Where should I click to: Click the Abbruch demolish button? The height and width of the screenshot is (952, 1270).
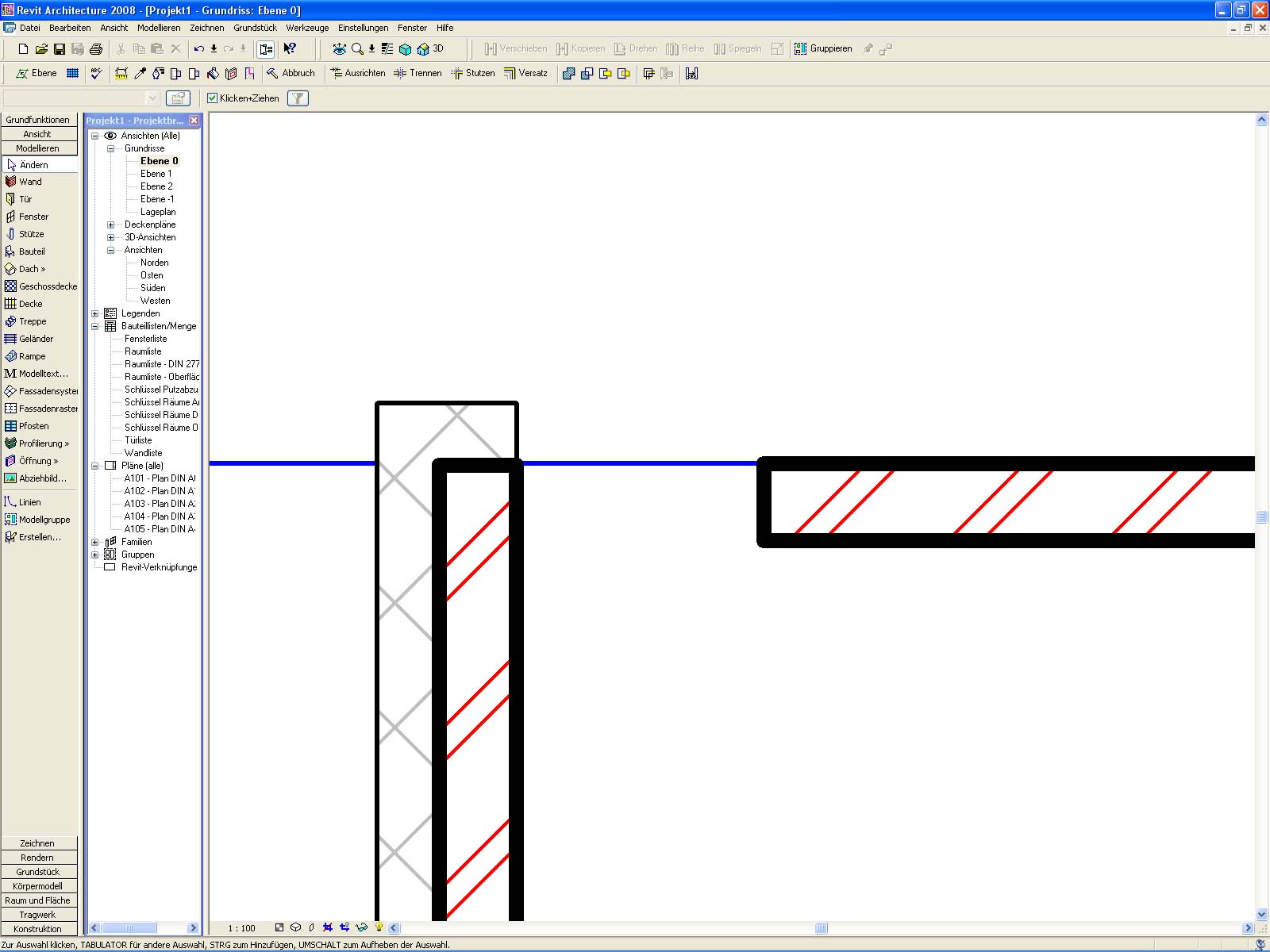coord(291,73)
